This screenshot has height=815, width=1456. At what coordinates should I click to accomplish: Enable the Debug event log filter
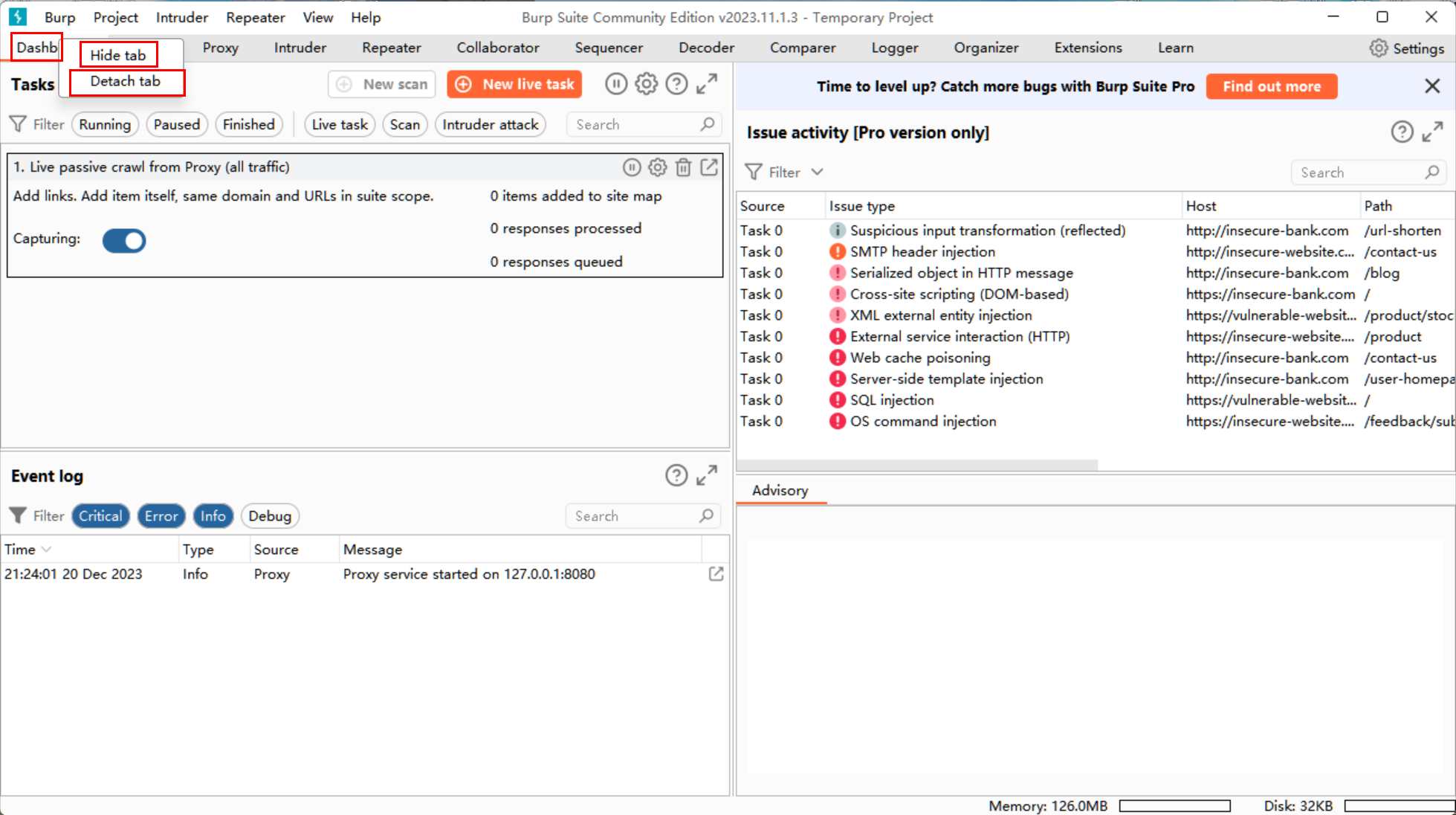click(x=269, y=516)
